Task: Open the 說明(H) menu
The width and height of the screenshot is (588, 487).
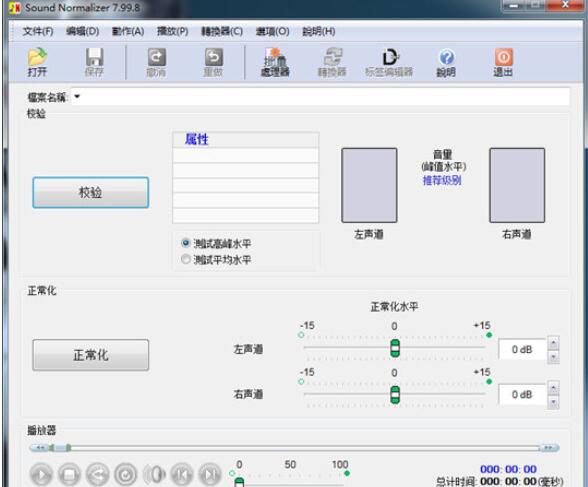Action: point(319,31)
